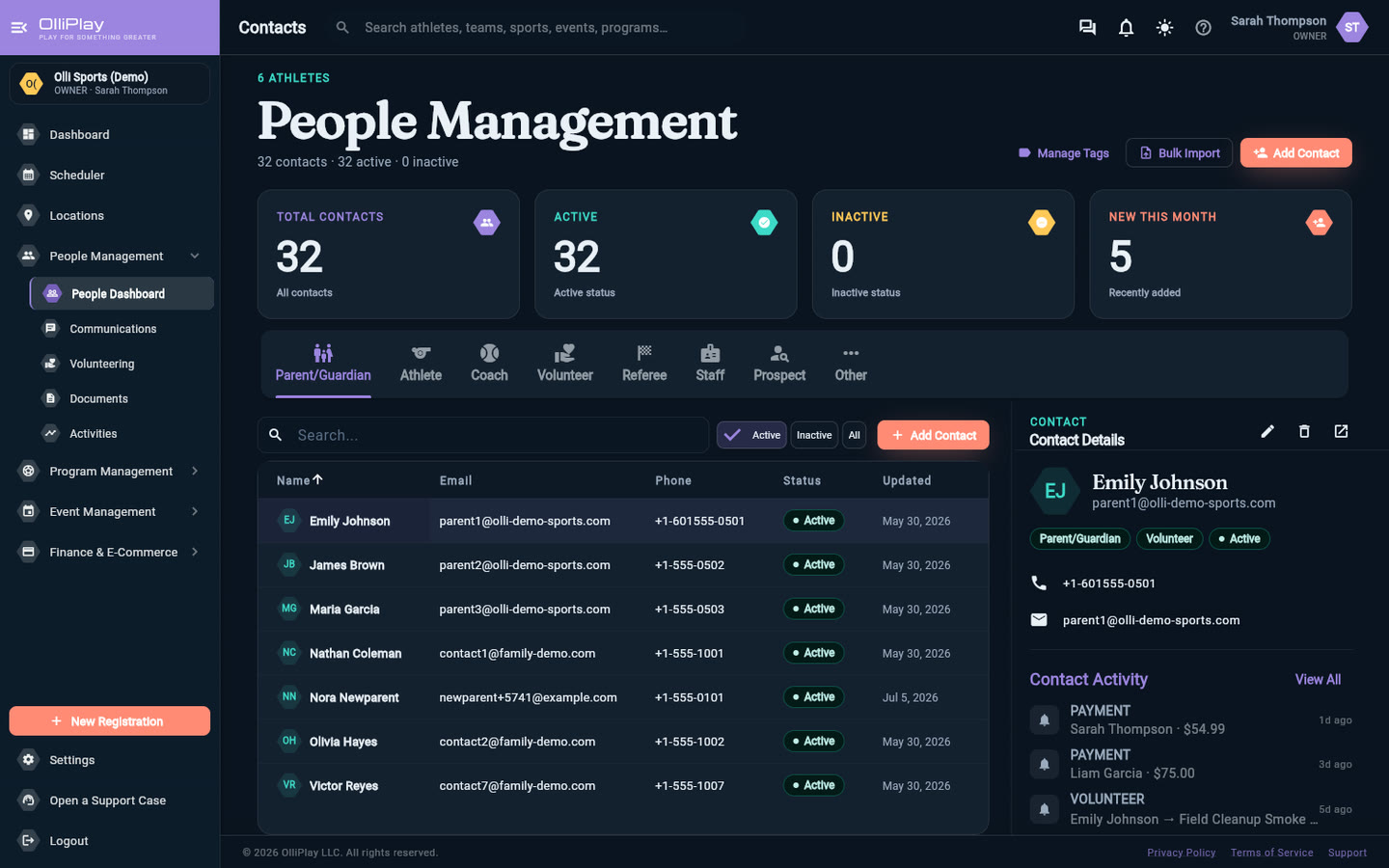This screenshot has width=1389, height=868.
Task: Open the Privacy Policy link
Action: [x=1181, y=853]
